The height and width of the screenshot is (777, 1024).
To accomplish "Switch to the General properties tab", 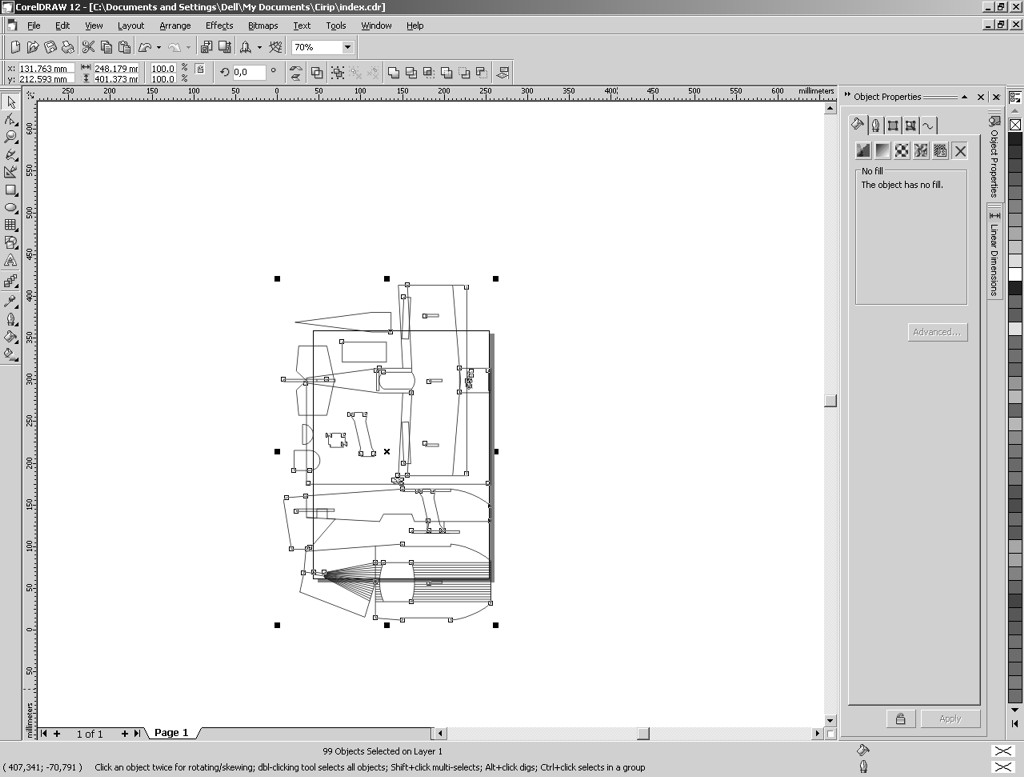I will point(893,125).
